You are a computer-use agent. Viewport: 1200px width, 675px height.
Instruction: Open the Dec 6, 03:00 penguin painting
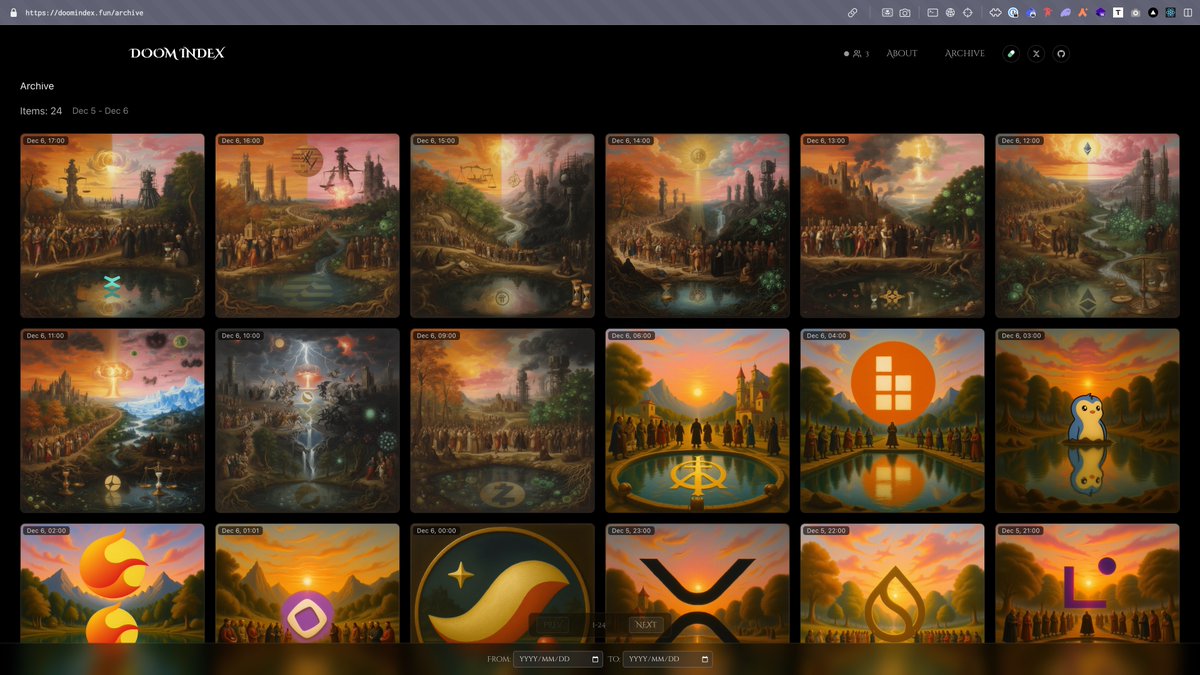coord(1087,421)
